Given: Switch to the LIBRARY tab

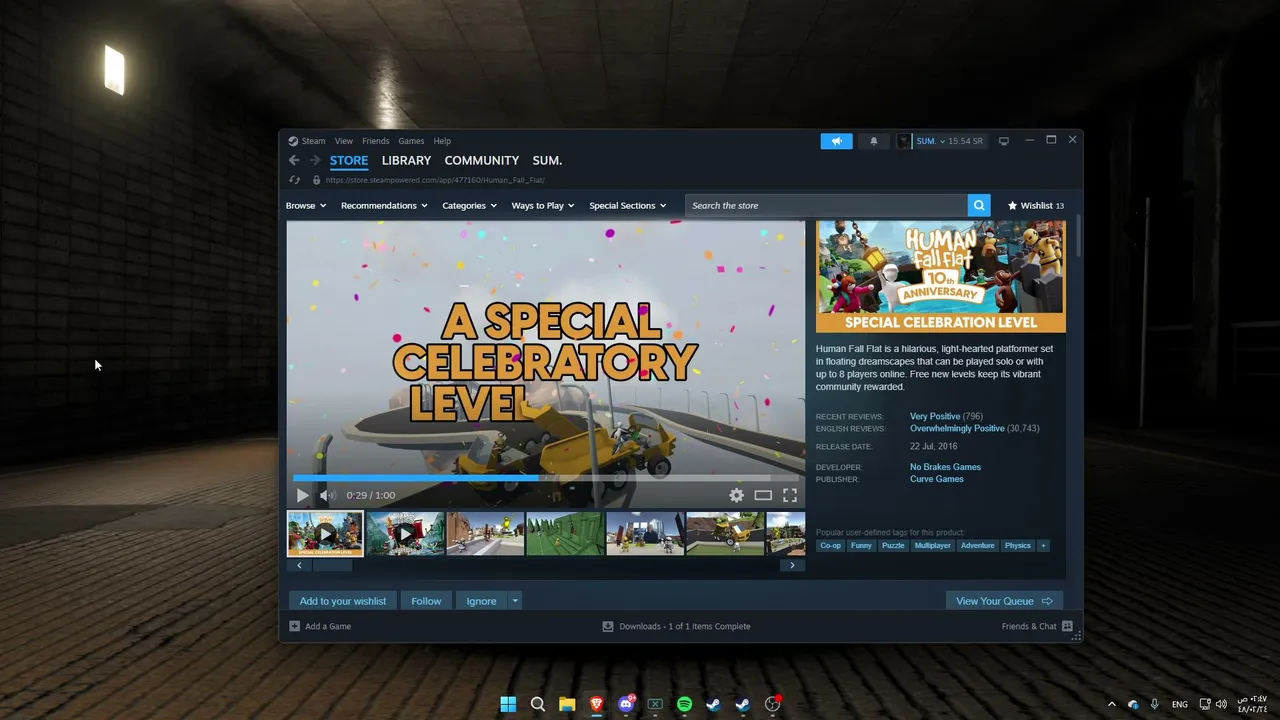Looking at the screenshot, I should click(406, 160).
